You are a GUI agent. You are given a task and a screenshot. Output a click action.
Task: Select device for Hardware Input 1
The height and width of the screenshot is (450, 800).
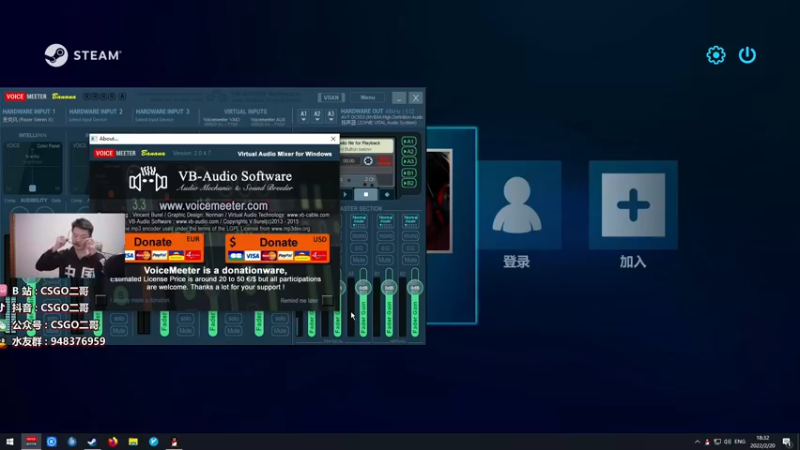(28, 120)
